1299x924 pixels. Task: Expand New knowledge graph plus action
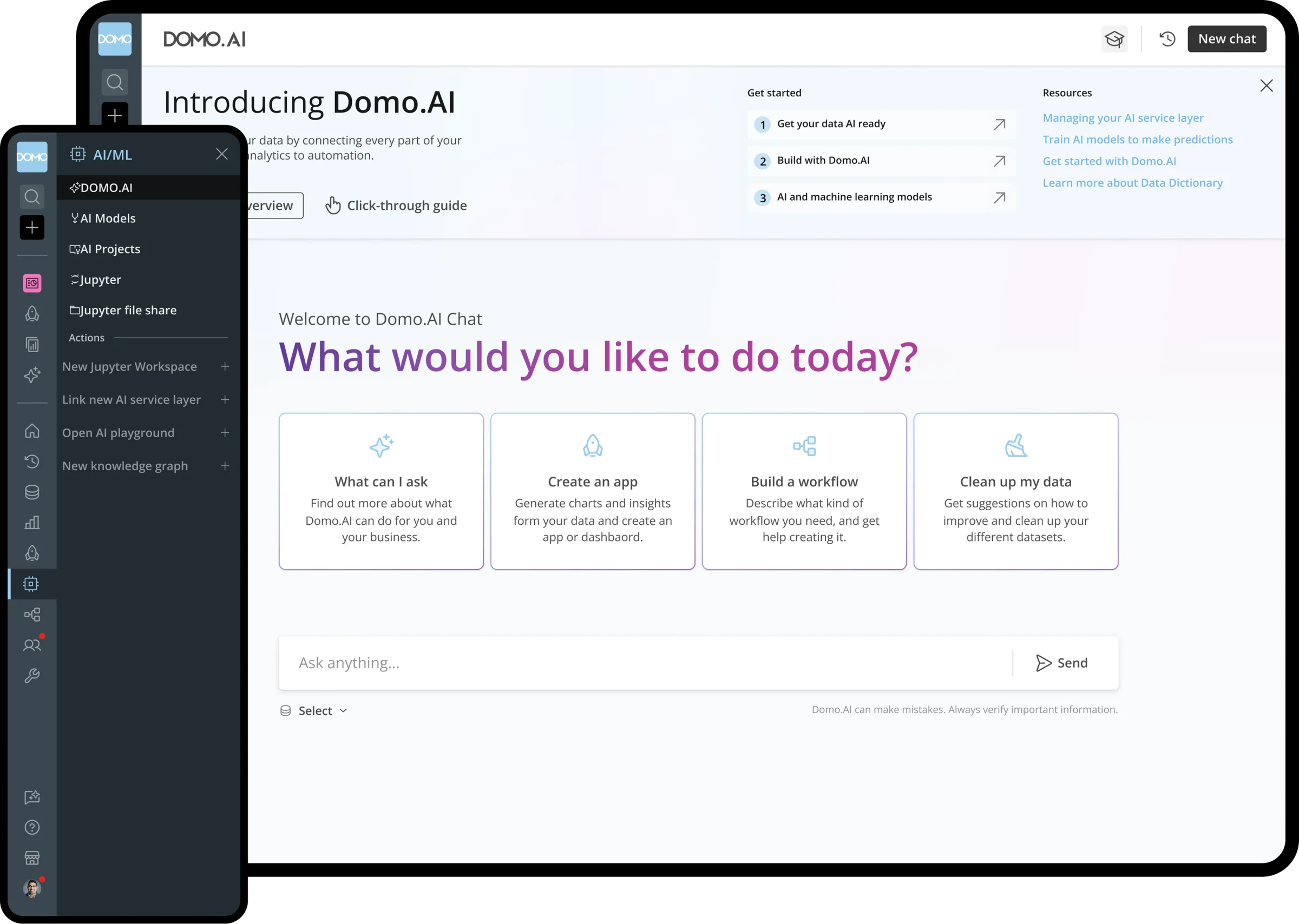pos(225,466)
